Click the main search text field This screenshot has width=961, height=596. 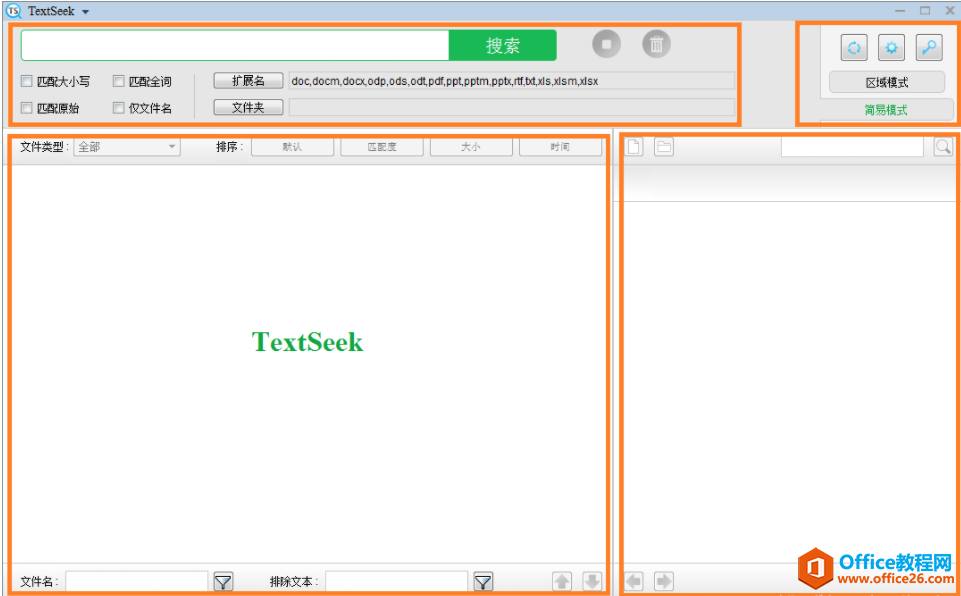pos(235,45)
